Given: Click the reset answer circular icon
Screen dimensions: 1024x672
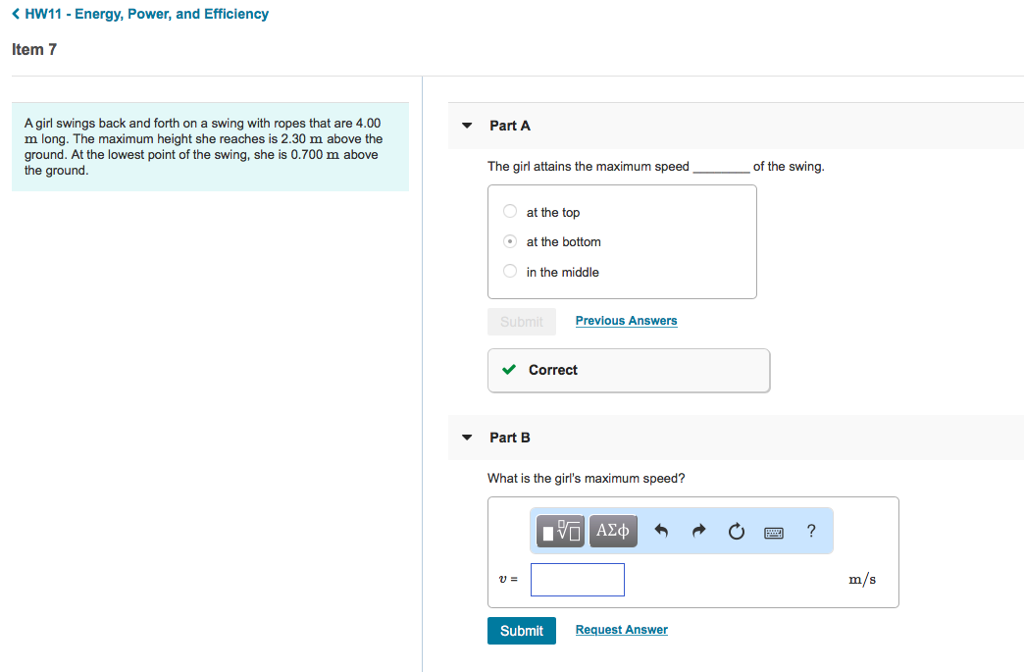Looking at the screenshot, I should pos(736,531).
